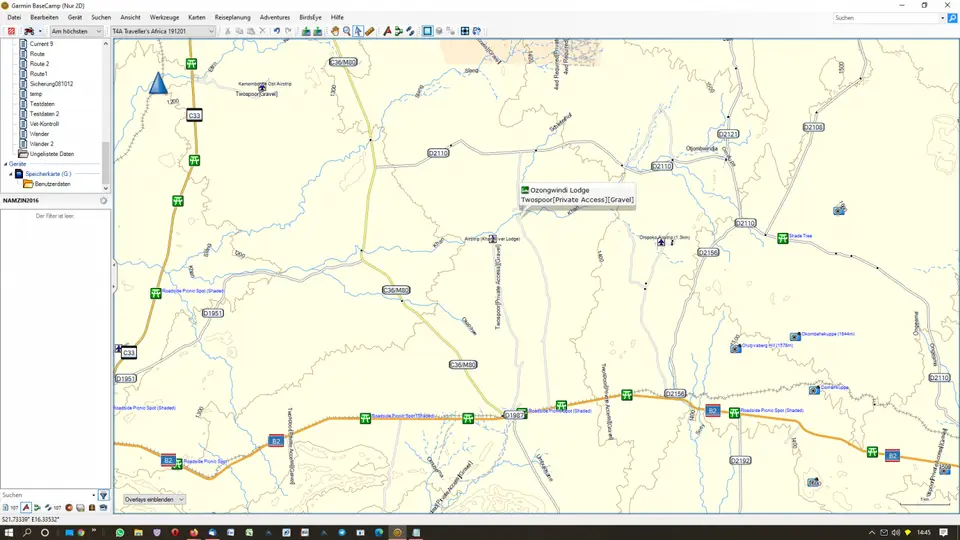Select the 'Testdaten 2' list
Image resolution: width=960 pixels, height=540 pixels.
point(44,114)
